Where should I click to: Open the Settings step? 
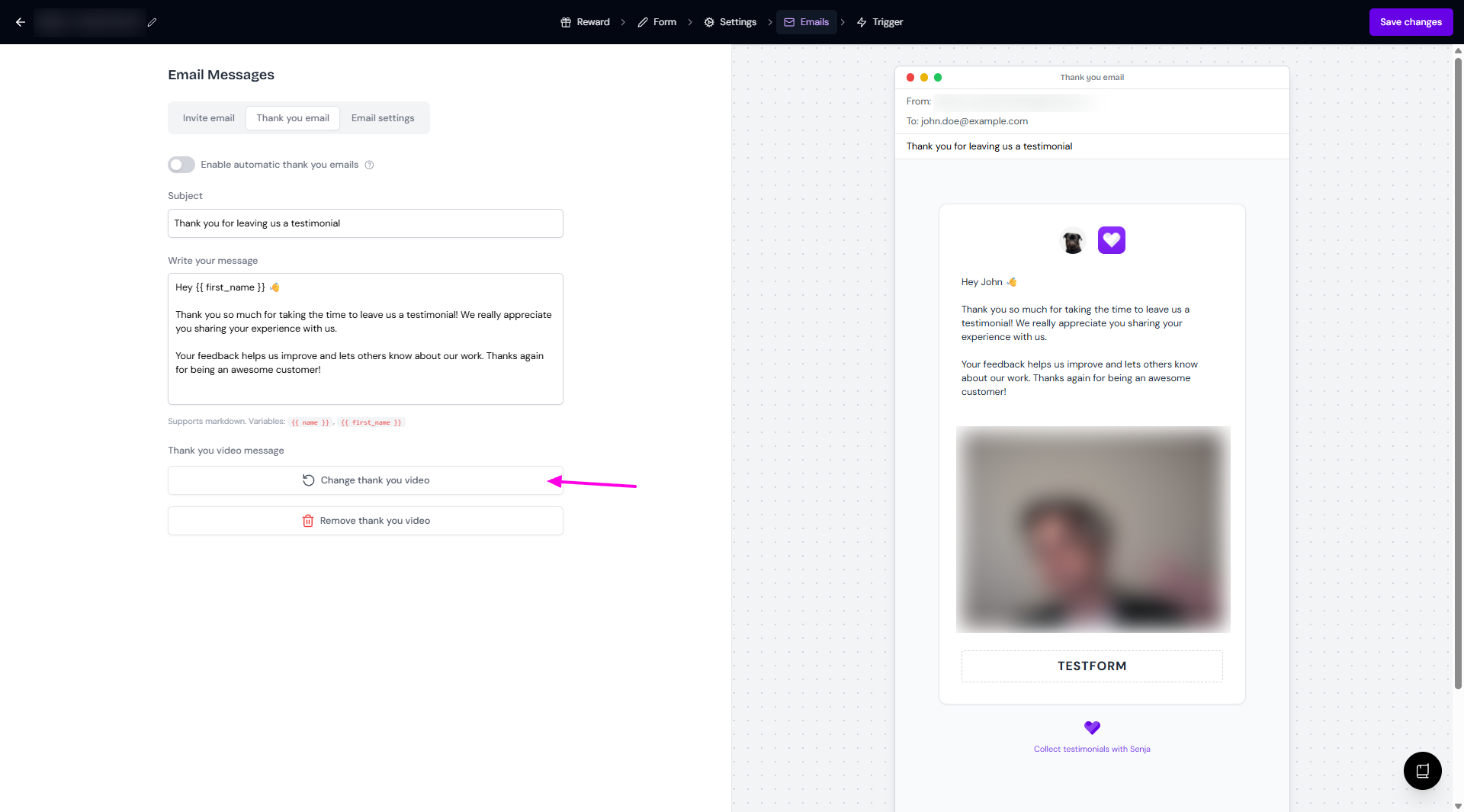730,22
